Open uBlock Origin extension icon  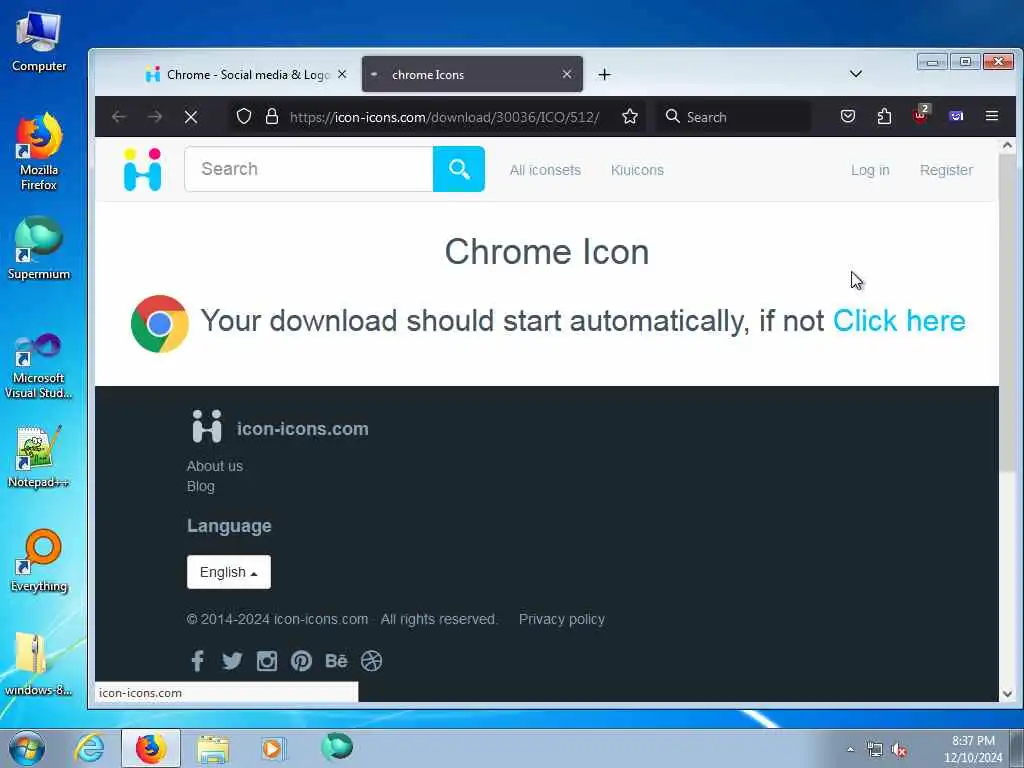coord(921,116)
